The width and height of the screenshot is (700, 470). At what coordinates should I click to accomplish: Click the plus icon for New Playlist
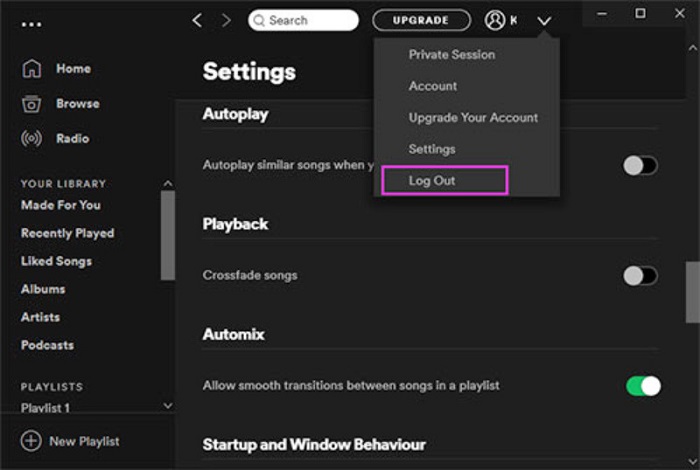(x=32, y=441)
